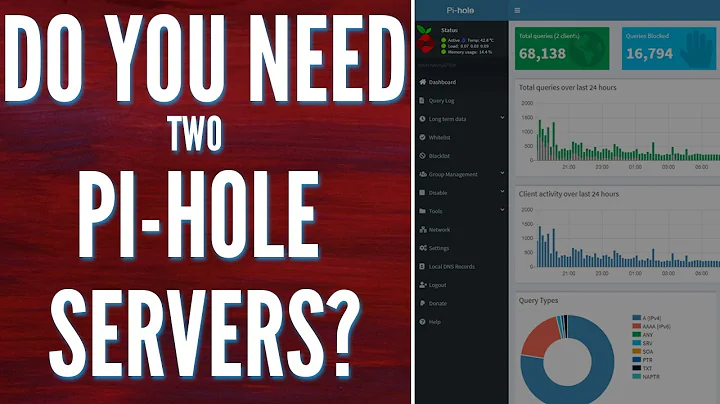Click 'Total queries over last 24 hours' heading
Viewport: 720px width, 404px height.
point(568,87)
